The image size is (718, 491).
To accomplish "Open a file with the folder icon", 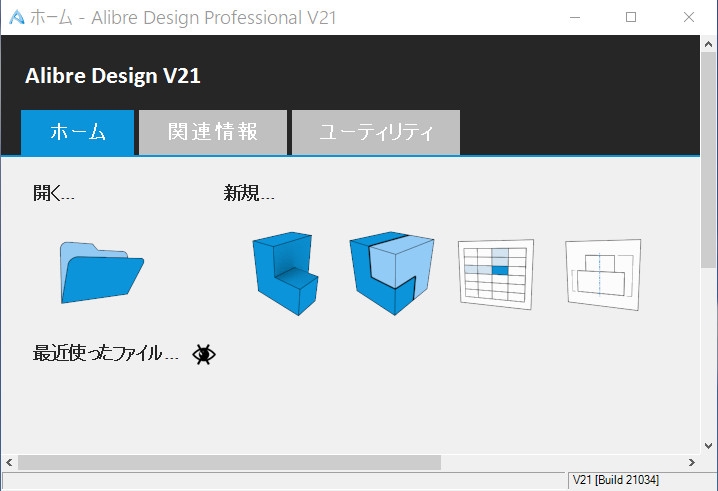I will (x=102, y=273).
